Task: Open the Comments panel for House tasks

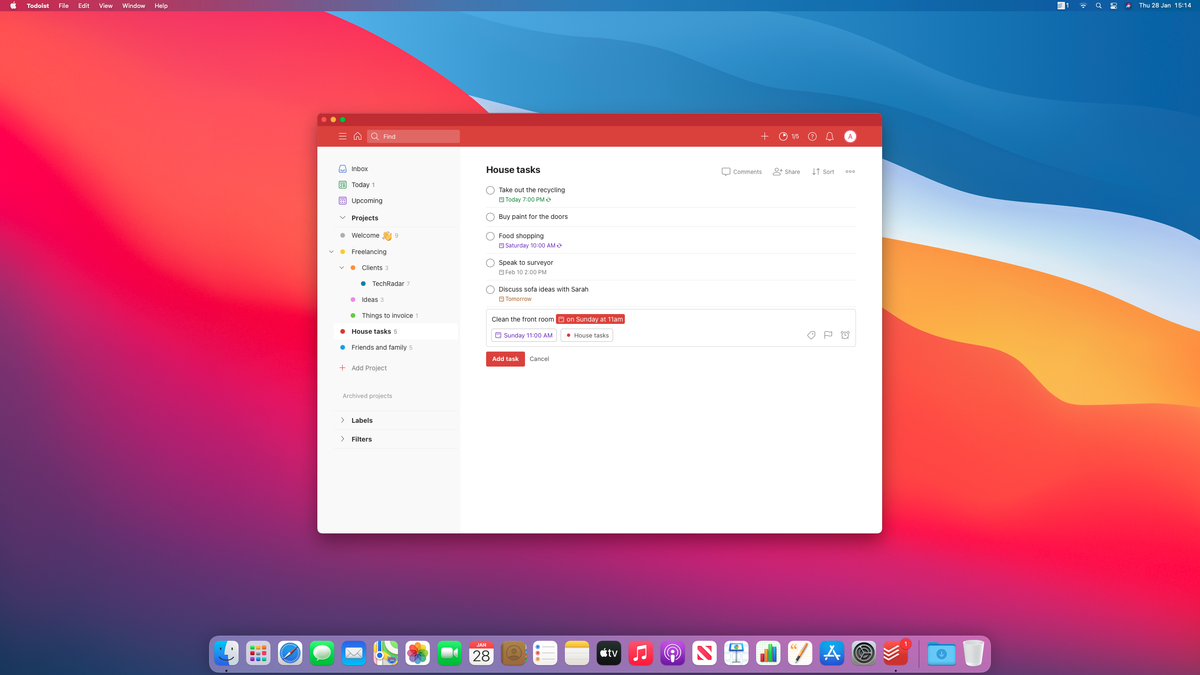Action: 741,171
